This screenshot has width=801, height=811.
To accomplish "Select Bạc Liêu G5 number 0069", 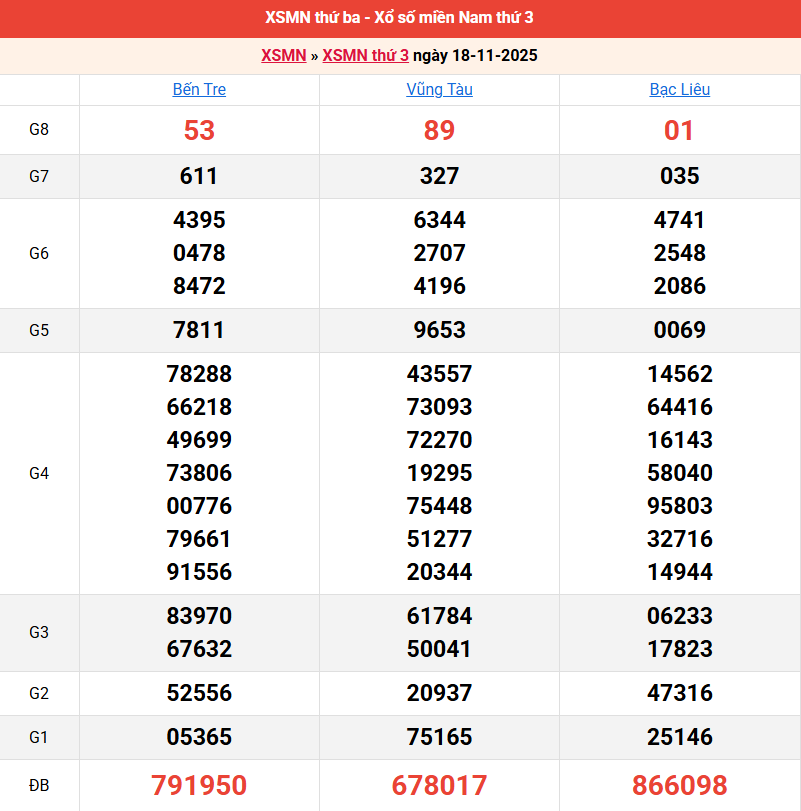I will pos(679,330).
